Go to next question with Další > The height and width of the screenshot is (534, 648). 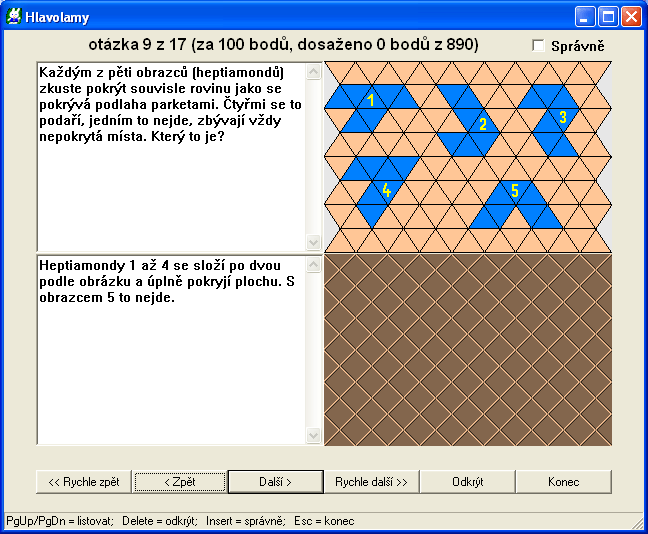point(275,481)
